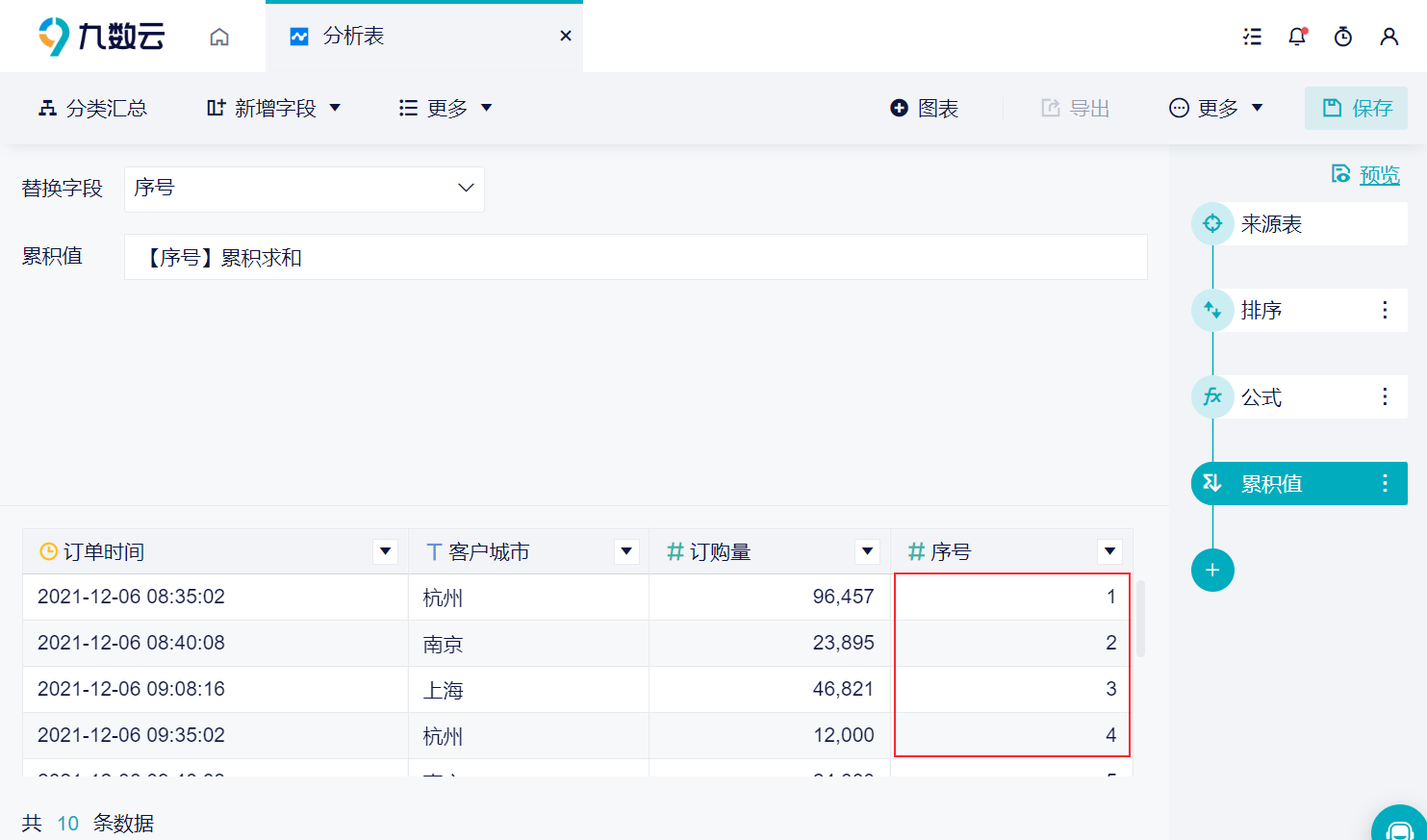The image size is (1427, 840).
Task: Open the chat support bubble
Action: click(1401, 826)
